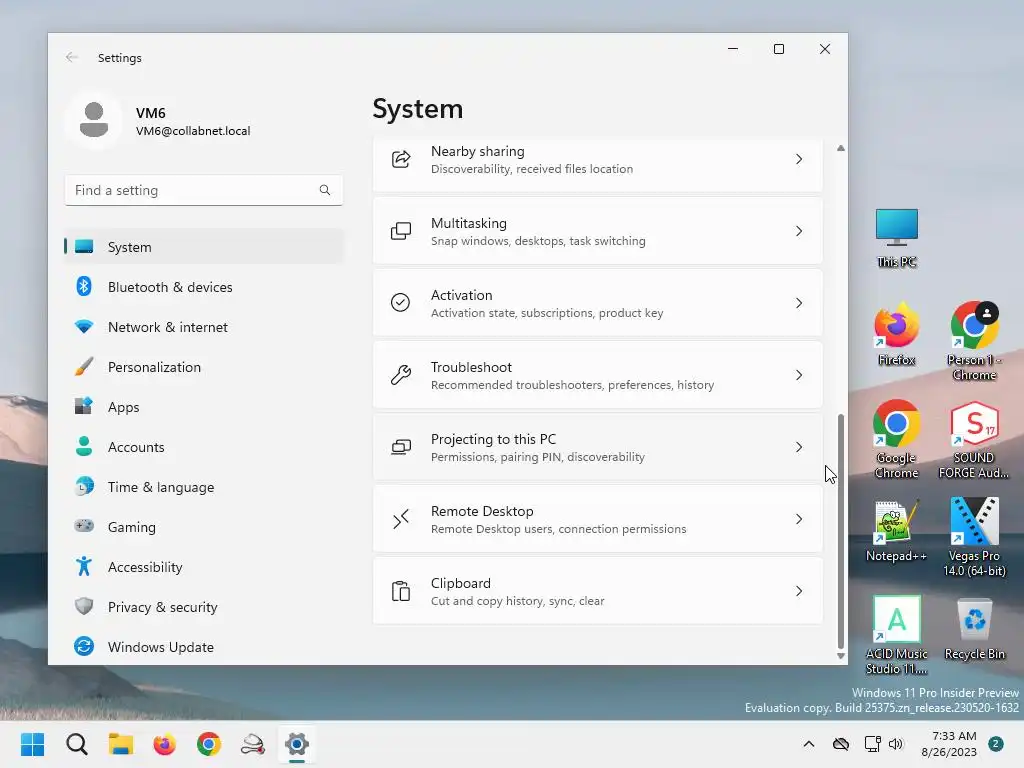Click the Multitasking windows icon

tap(400, 231)
